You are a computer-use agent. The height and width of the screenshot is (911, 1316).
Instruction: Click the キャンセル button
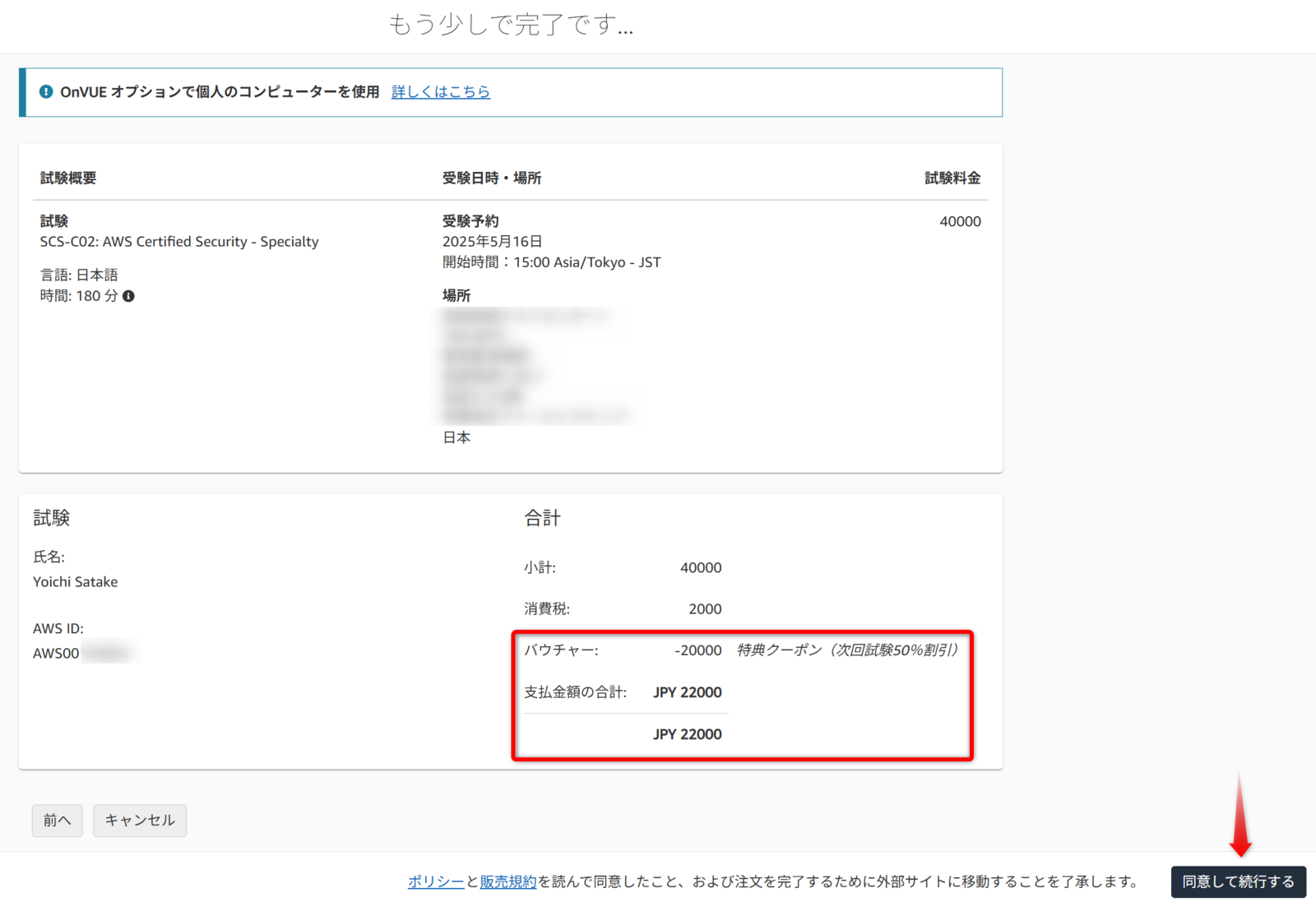pos(140,821)
